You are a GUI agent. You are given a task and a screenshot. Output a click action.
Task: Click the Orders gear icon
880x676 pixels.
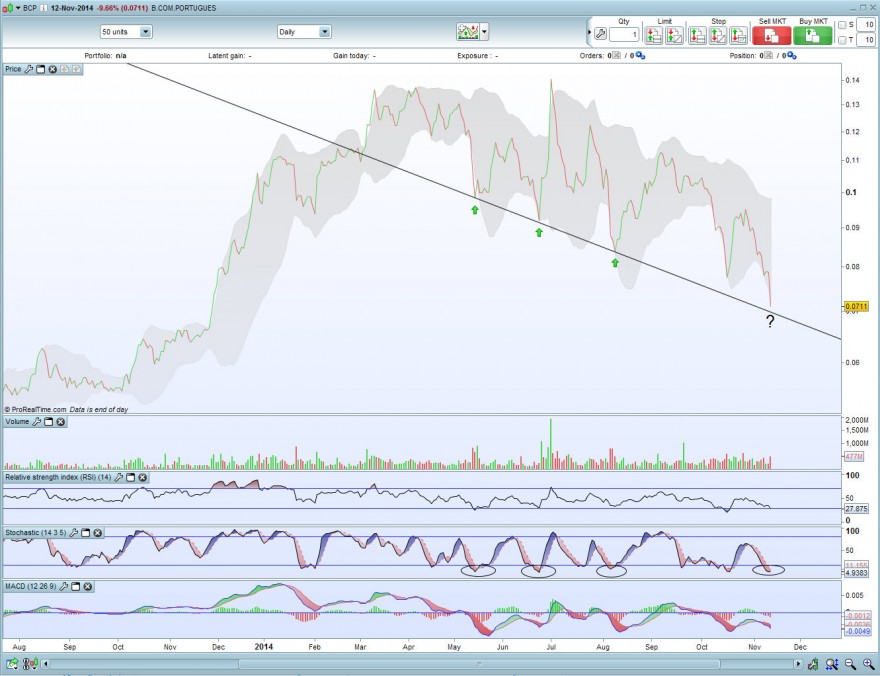pos(640,56)
